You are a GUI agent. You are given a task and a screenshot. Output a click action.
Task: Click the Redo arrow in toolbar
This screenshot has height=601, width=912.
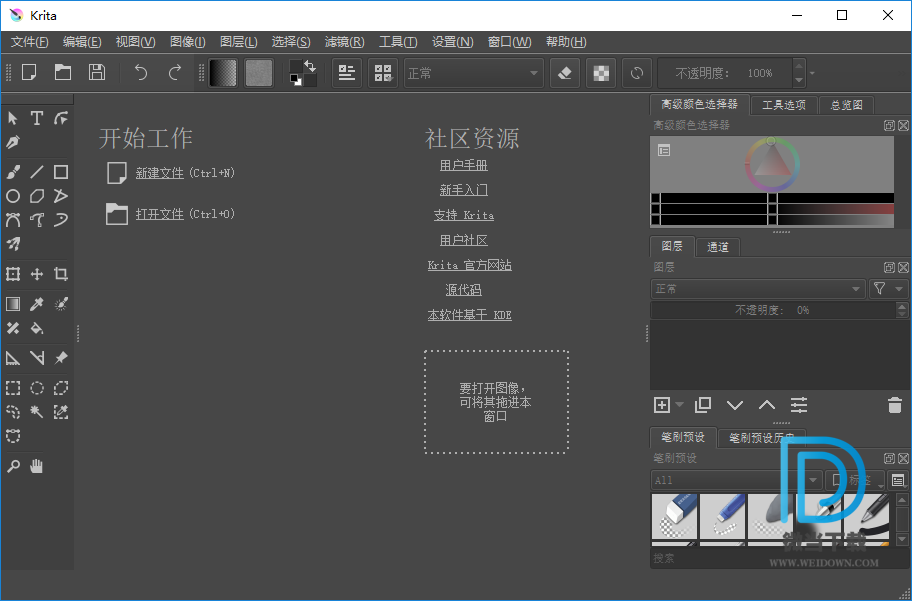[x=174, y=73]
